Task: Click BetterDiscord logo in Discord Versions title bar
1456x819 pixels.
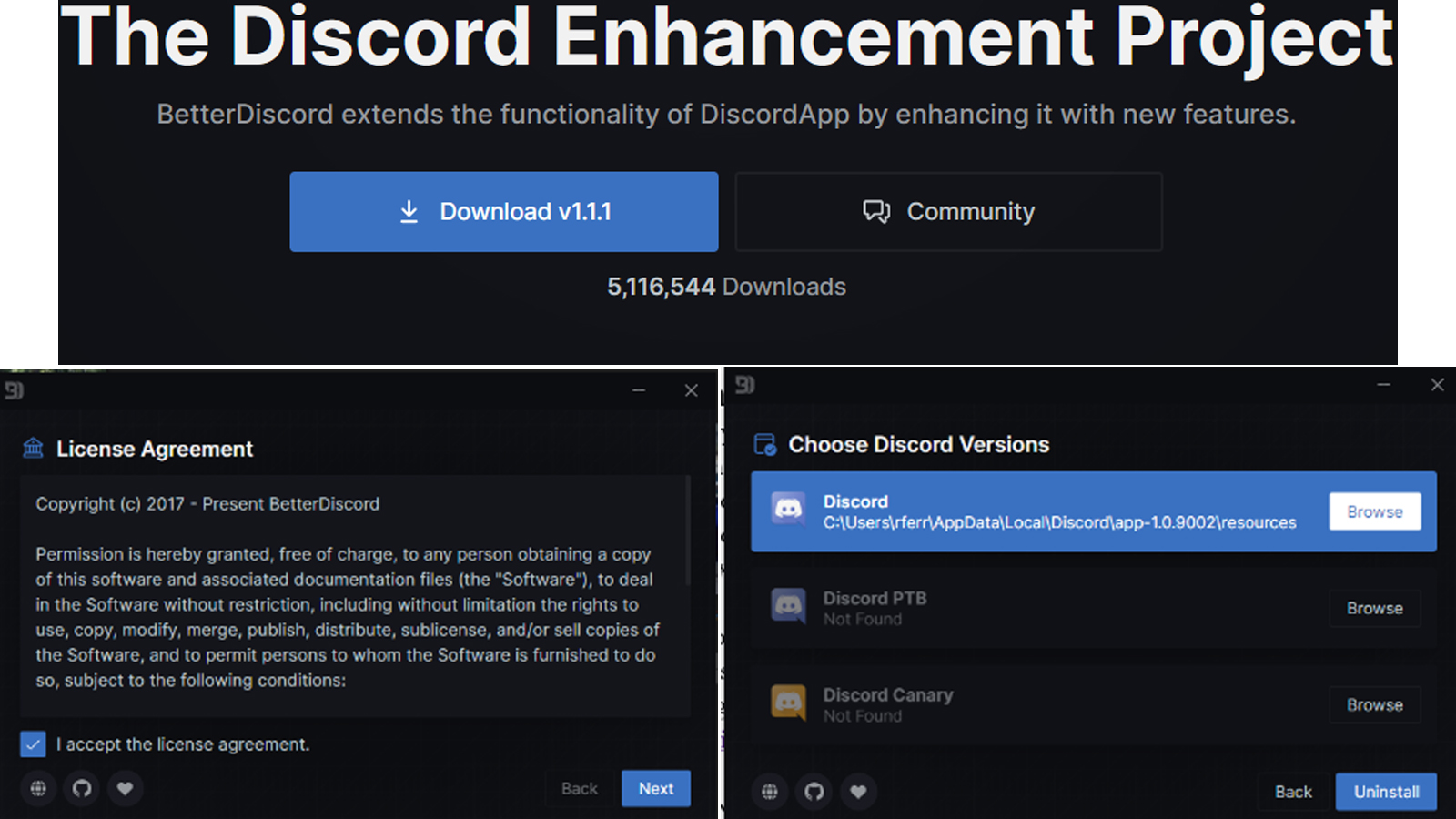Action: 745,385
